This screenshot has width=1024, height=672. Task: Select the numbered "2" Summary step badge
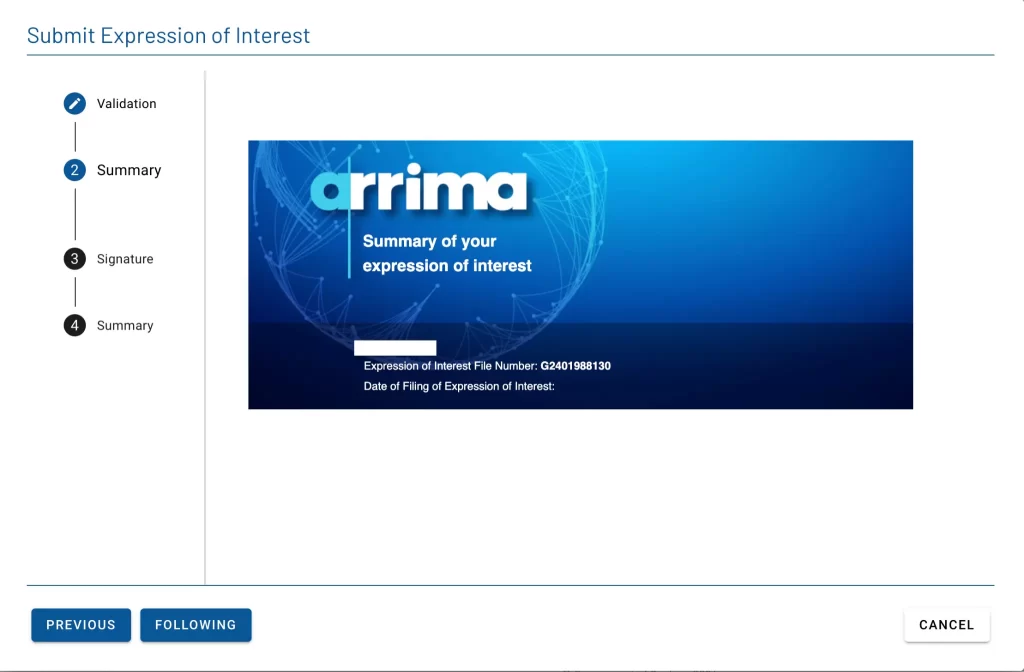[74, 170]
